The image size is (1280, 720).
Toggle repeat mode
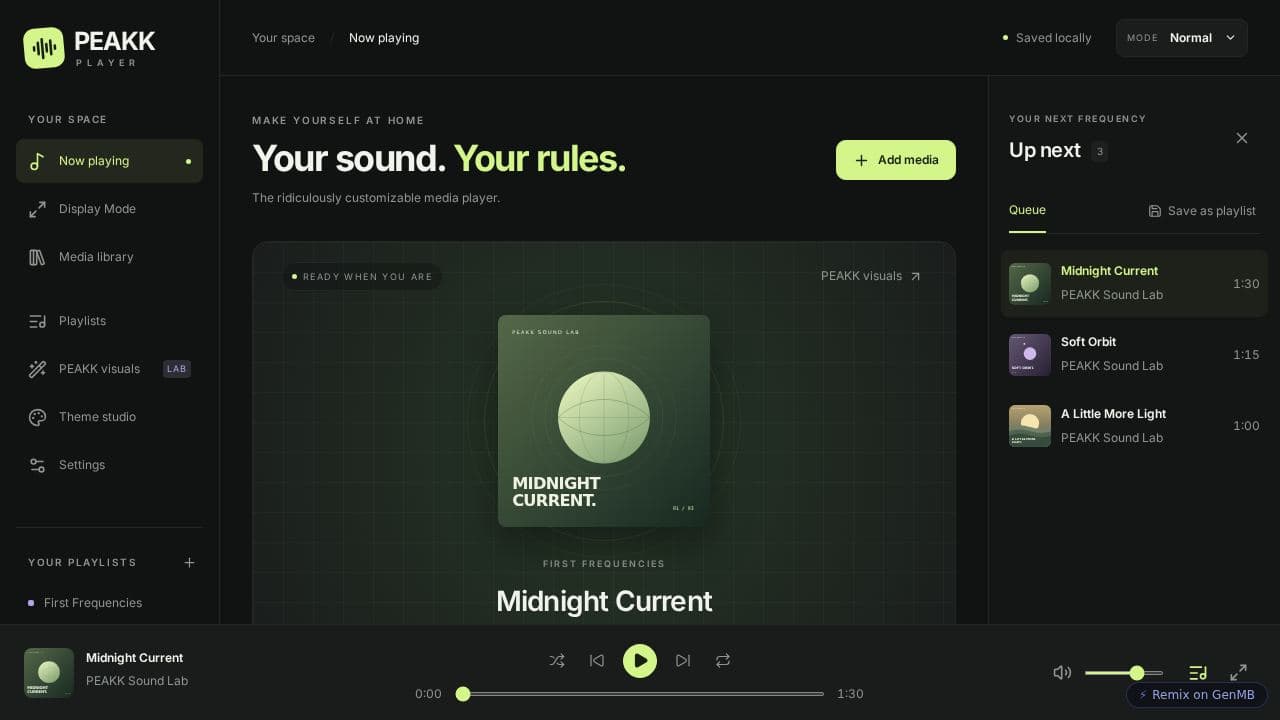coord(723,660)
